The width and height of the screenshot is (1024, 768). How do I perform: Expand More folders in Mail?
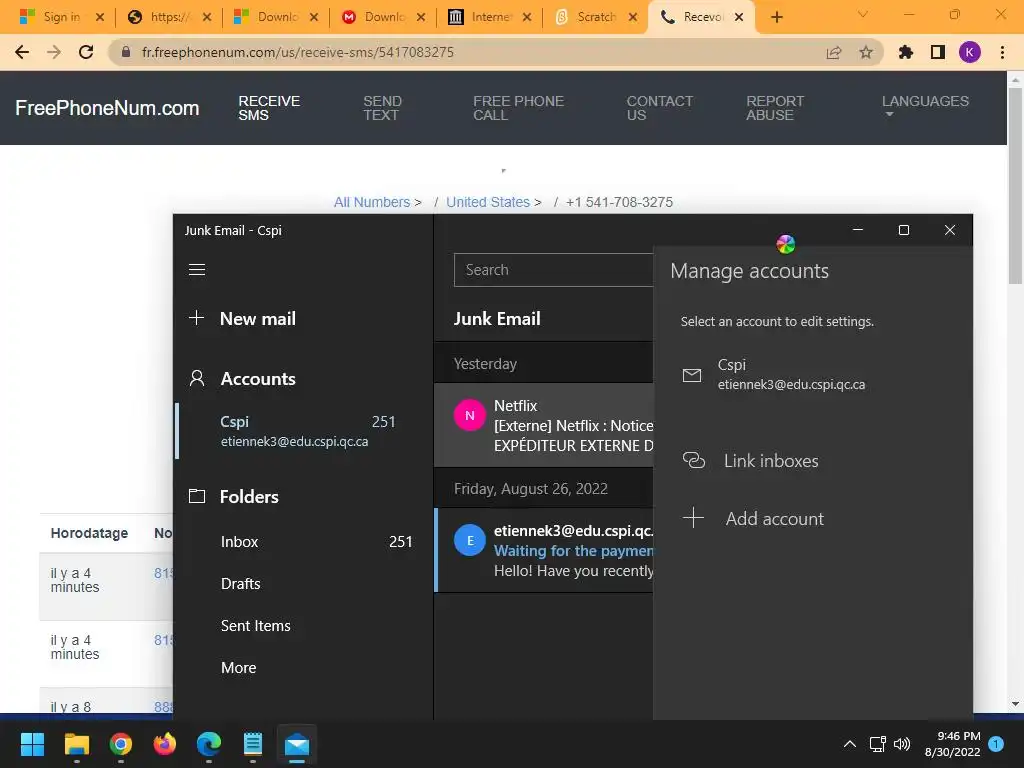pyautogui.click(x=238, y=667)
